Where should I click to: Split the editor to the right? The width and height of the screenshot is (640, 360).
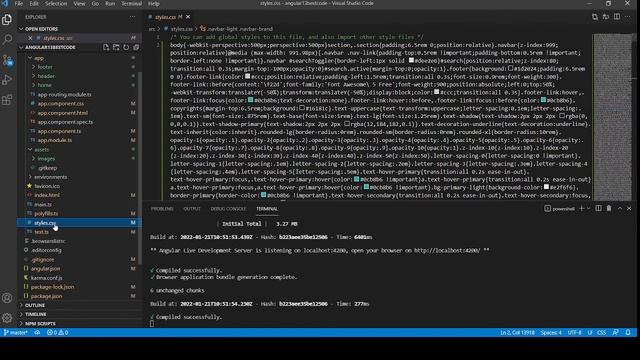coord(617,17)
